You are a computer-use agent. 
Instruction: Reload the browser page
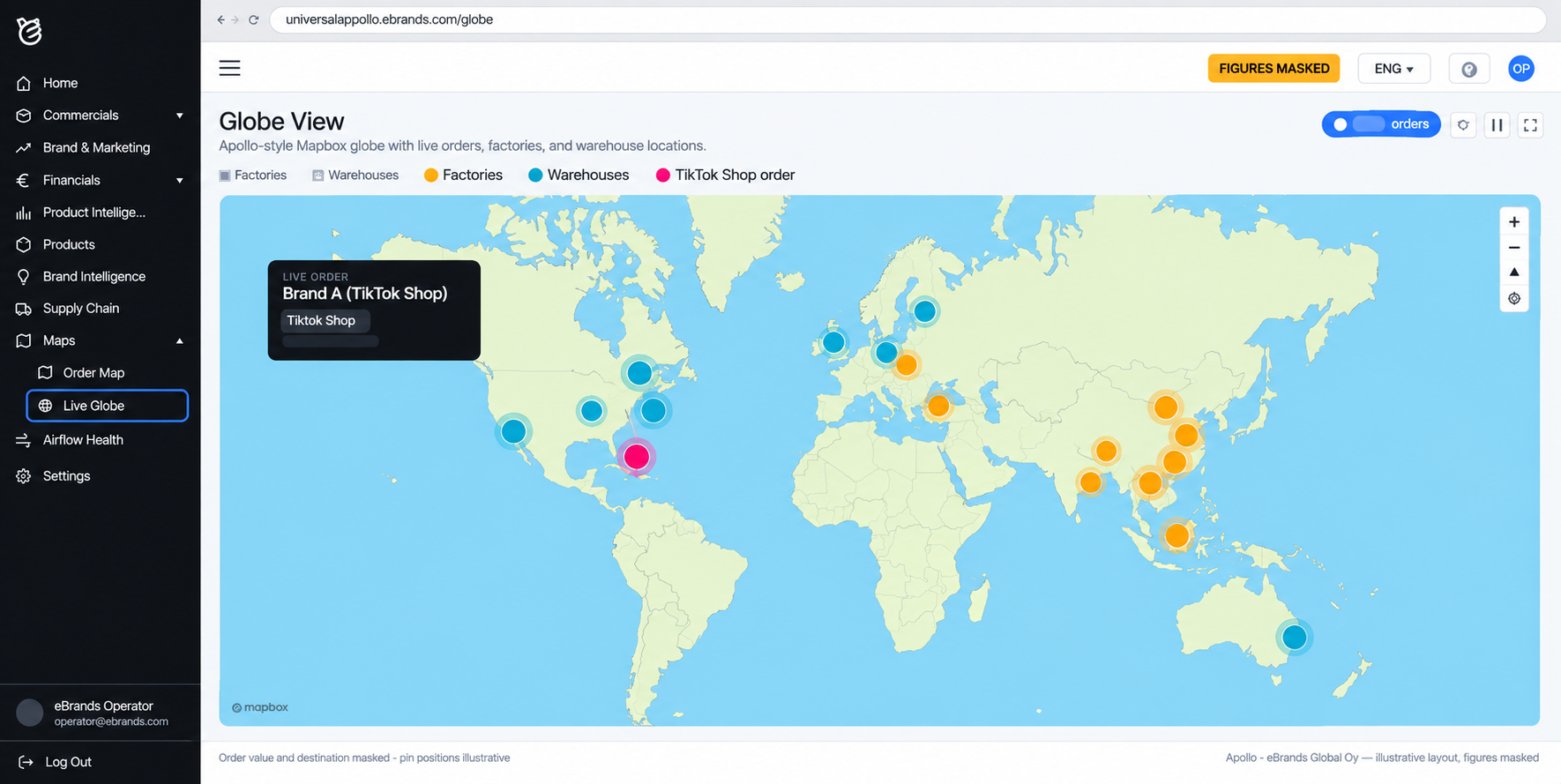pos(254,19)
